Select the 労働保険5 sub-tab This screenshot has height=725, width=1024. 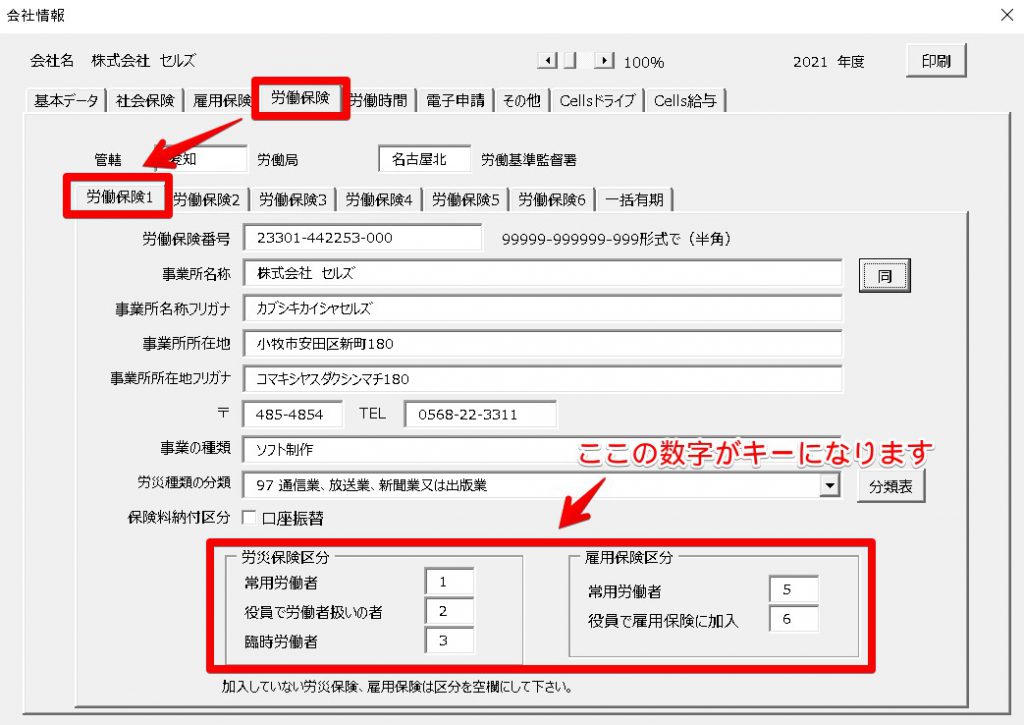point(466,200)
